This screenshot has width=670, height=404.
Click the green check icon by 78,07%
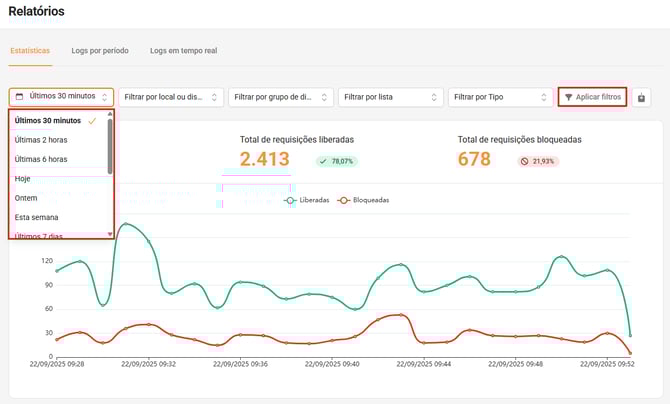tap(323, 161)
